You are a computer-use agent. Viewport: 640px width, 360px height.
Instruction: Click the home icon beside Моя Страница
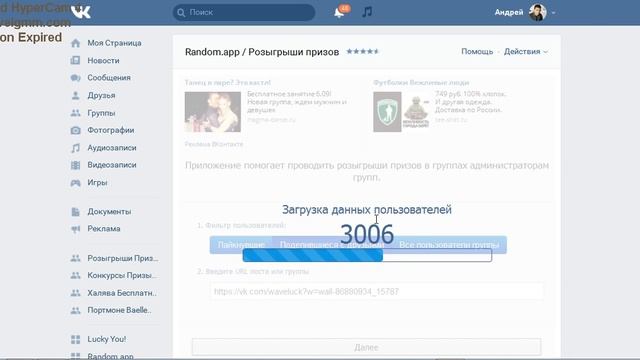coord(76,43)
